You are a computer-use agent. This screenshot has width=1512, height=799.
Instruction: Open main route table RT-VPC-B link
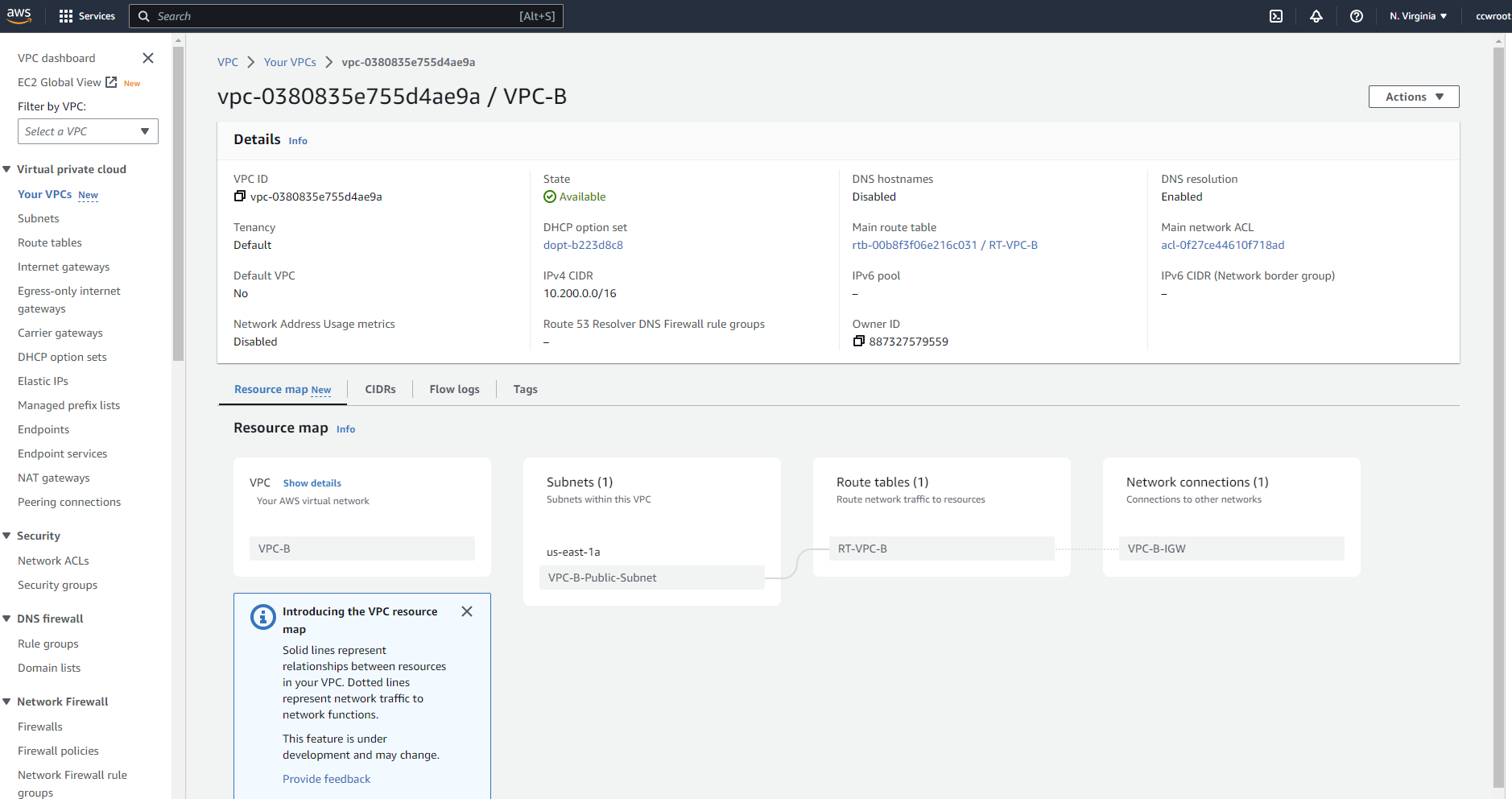tap(944, 245)
